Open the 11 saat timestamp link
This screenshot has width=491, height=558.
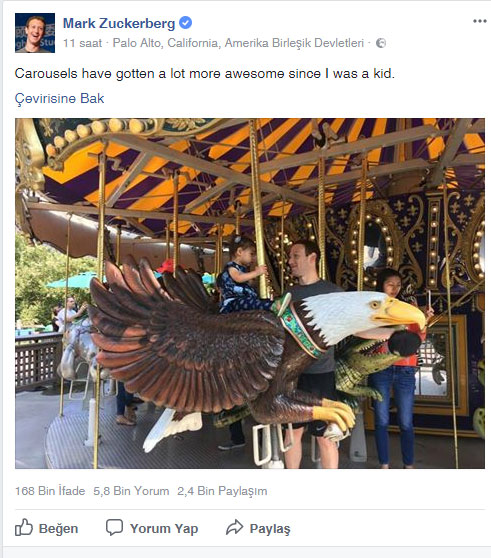coord(83,43)
